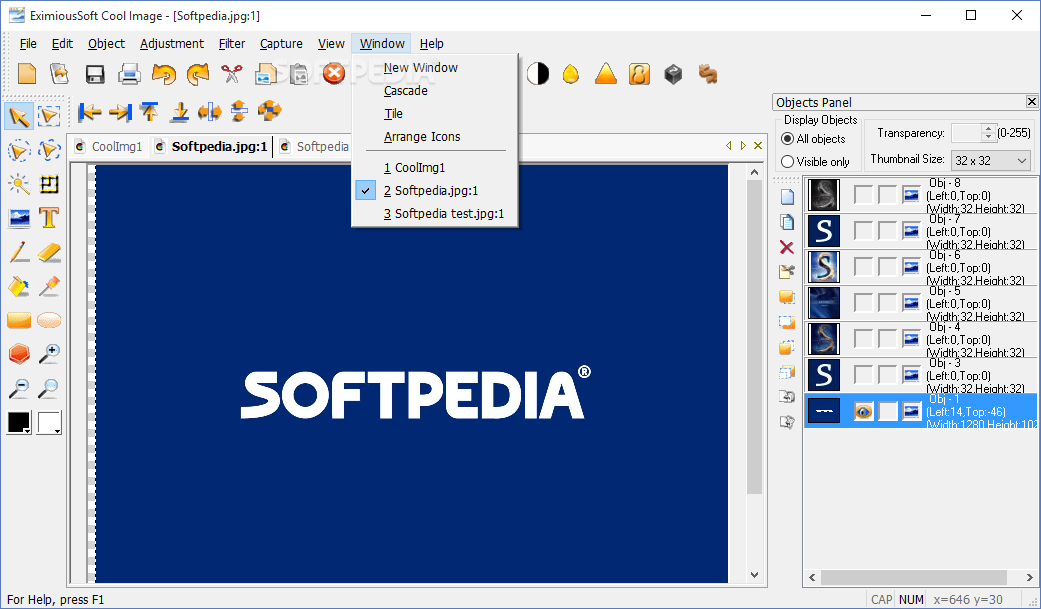Switch to the Softpedia.jpg:1 document tab
The width and height of the screenshot is (1041, 609).
click(211, 146)
